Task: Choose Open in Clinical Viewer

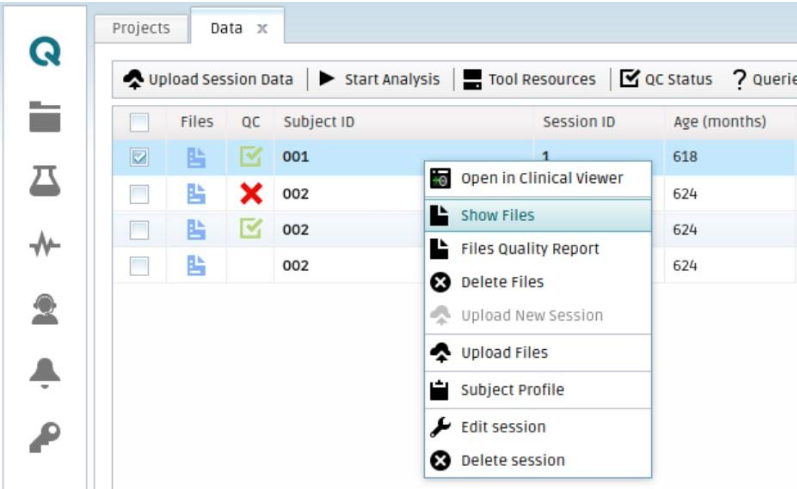Action: tap(541, 178)
